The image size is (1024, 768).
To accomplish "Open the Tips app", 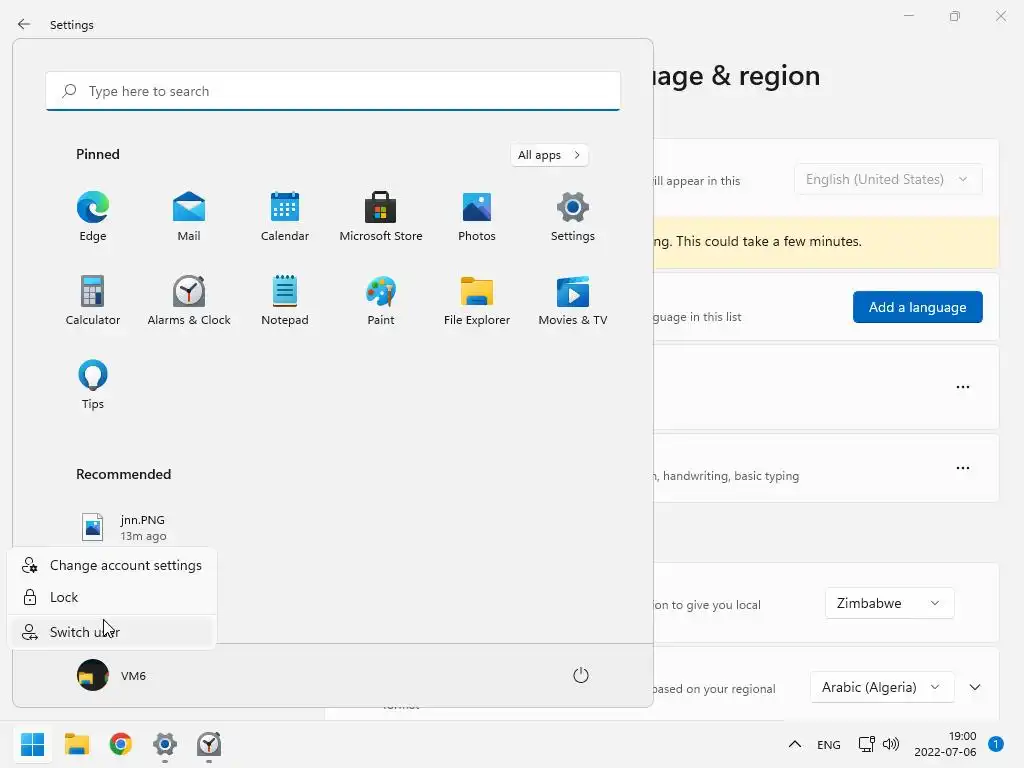I will (x=93, y=384).
